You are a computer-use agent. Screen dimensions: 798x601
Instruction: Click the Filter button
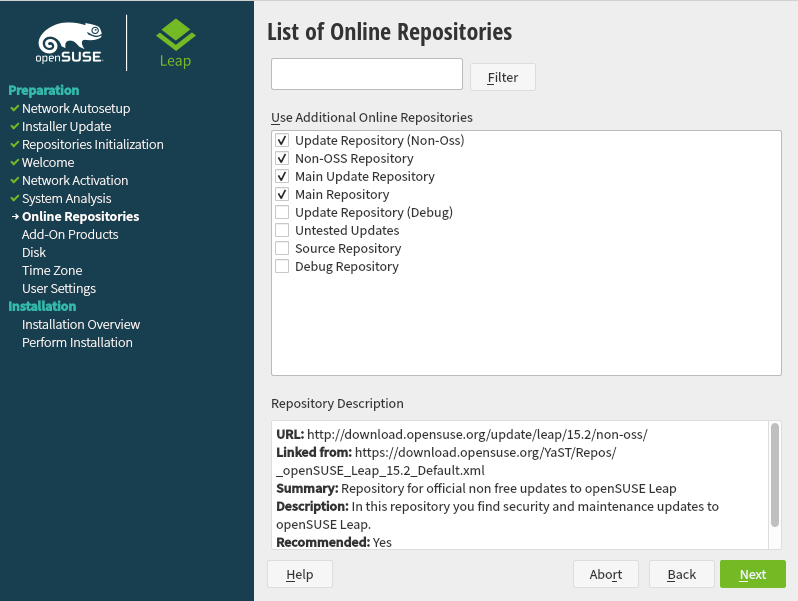(x=502, y=77)
